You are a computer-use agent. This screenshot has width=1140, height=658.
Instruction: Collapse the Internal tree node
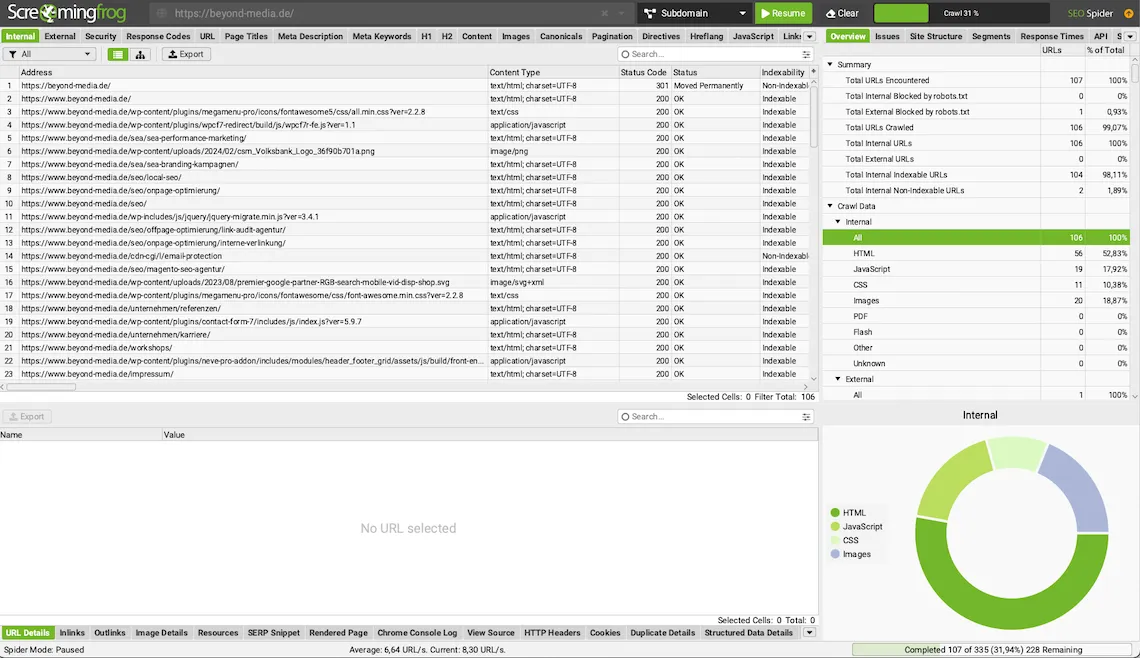pyautogui.click(x=838, y=222)
